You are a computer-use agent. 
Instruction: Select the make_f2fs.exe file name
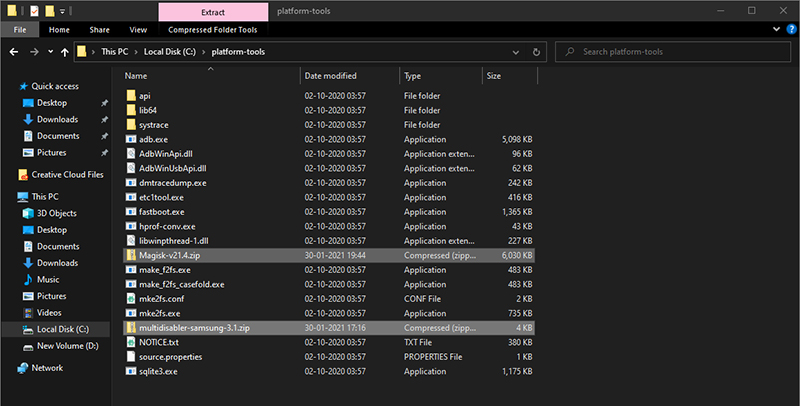[x=165, y=270]
